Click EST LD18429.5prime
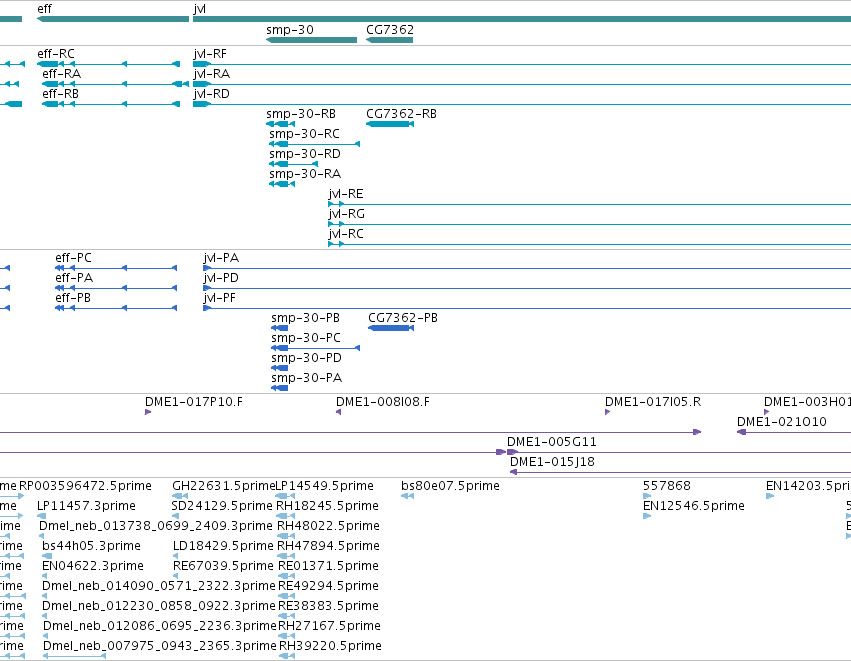 pos(176,556)
